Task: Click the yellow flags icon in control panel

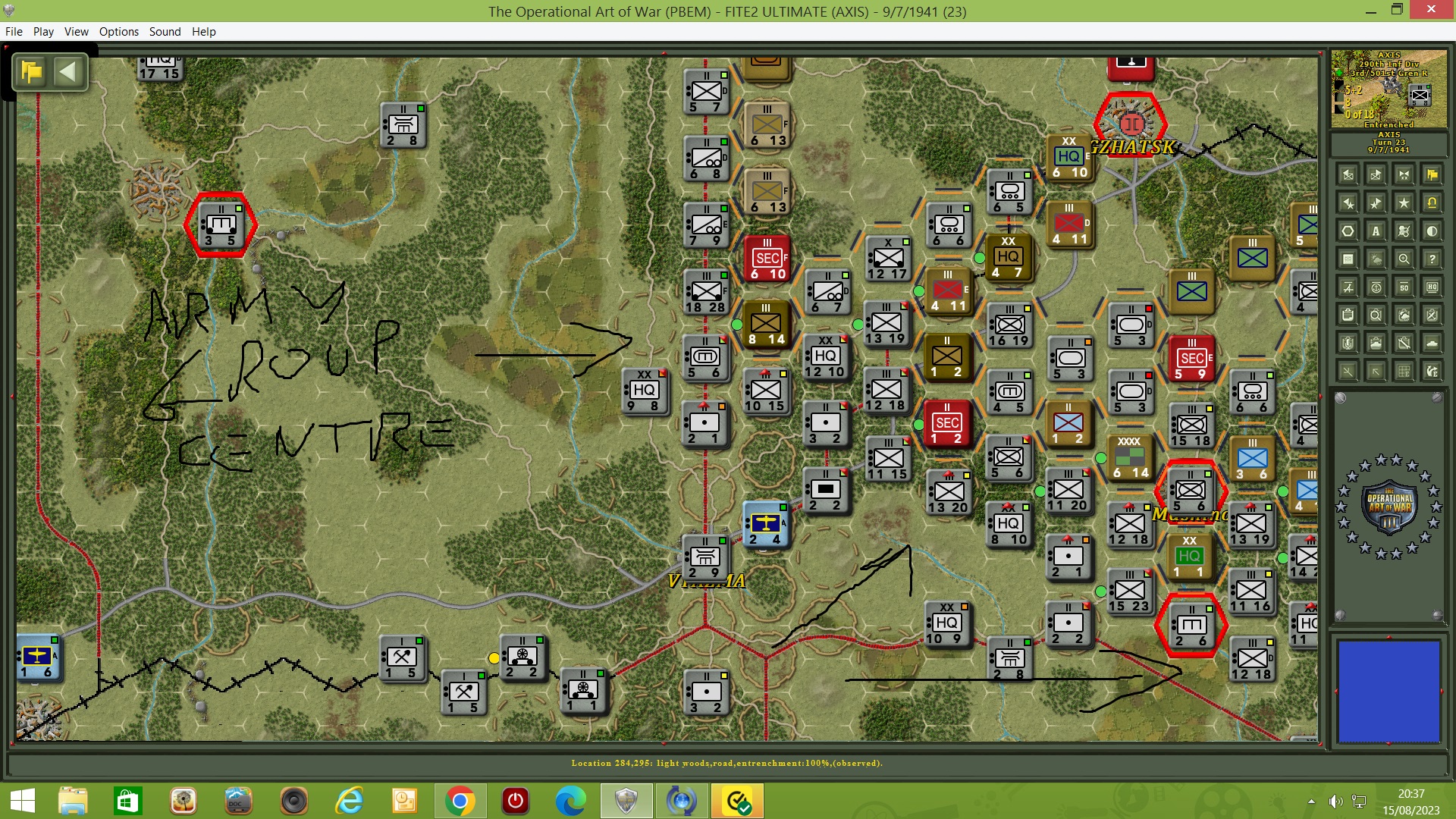Action: tap(1432, 175)
